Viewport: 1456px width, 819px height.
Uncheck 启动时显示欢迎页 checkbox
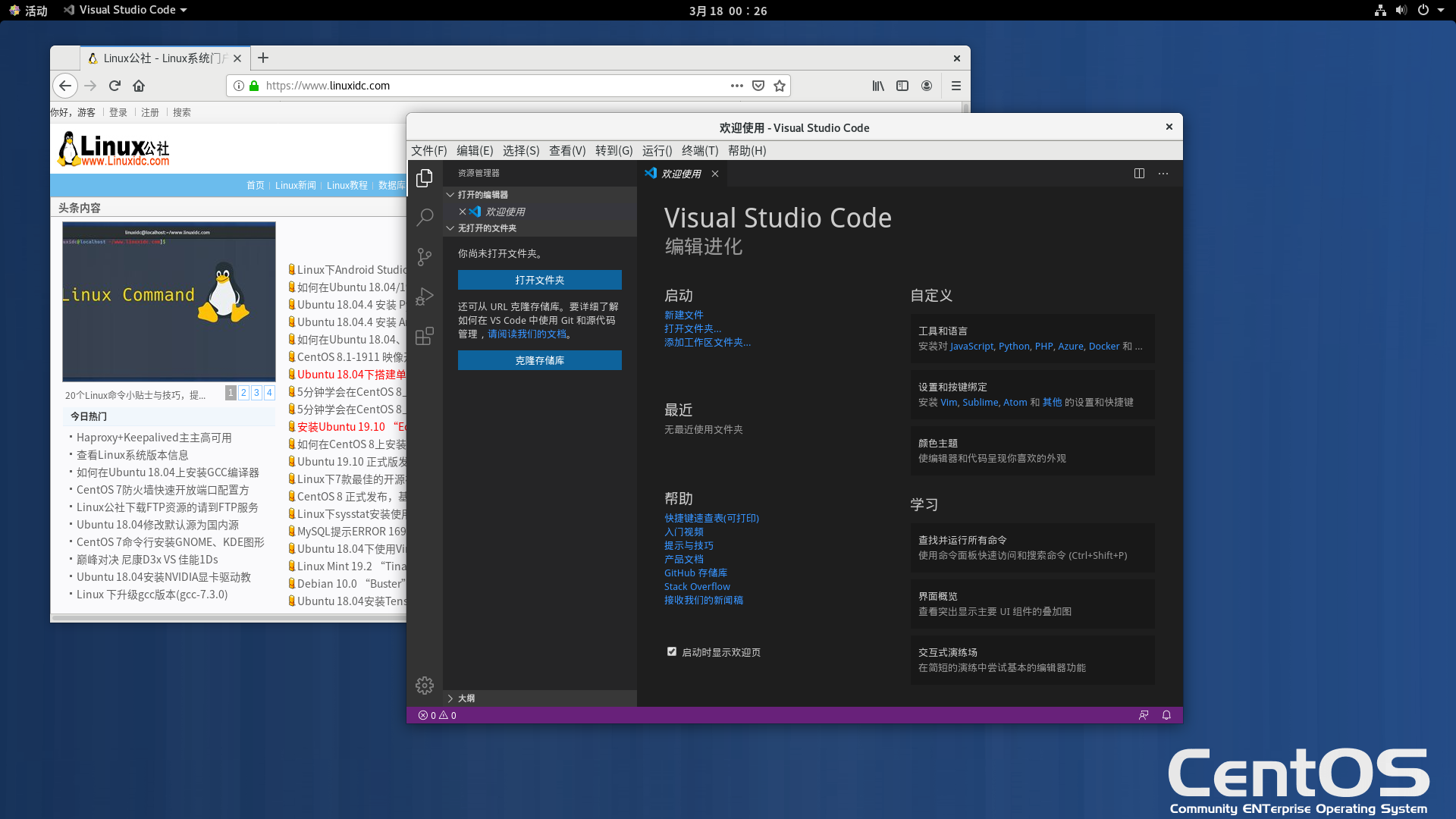tap(671, 651)
